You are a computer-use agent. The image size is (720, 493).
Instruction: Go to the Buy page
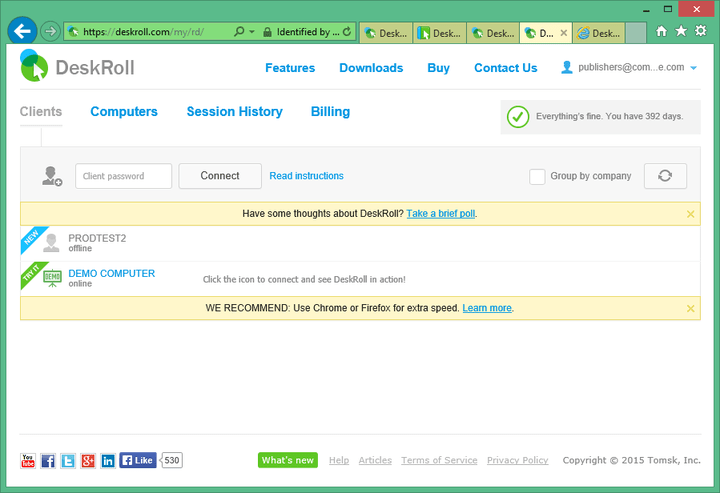click(x=439, y=68)
